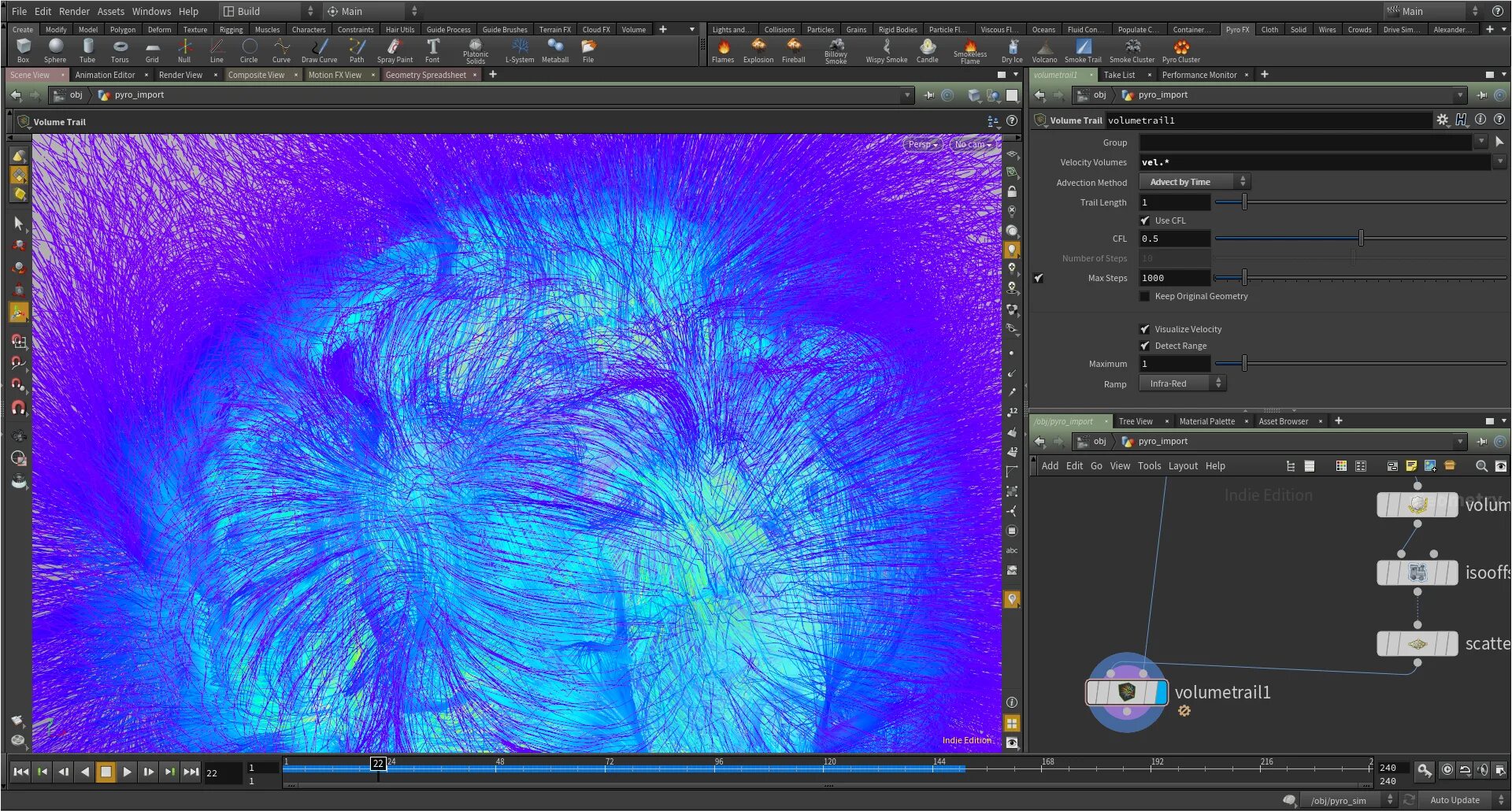The image size is (1512, 811).
Task: Click the Velocity Volumes input field
Action: pos(1314,162)
